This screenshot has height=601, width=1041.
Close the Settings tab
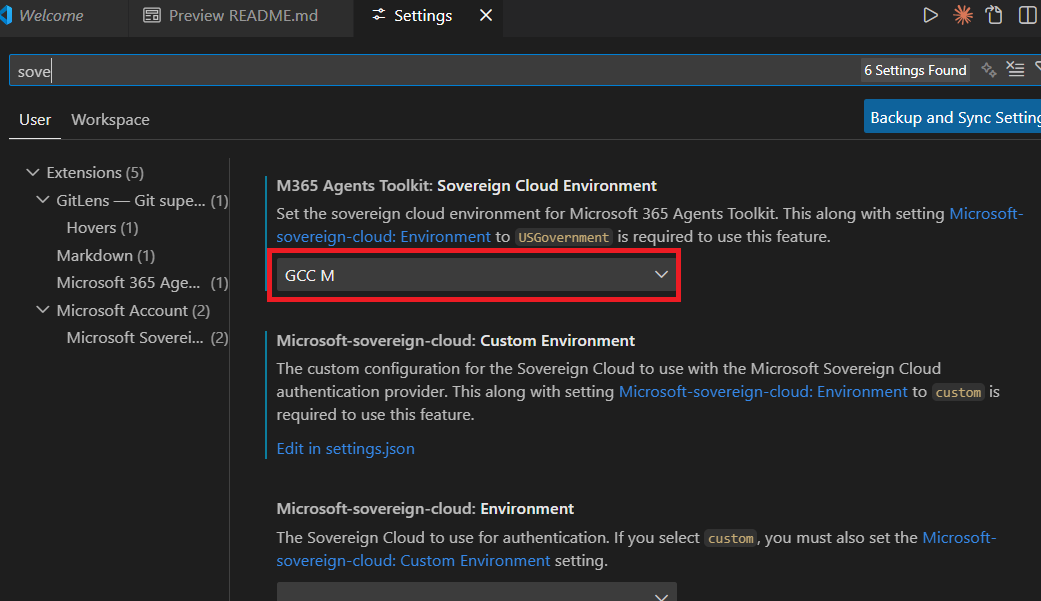click(486, 15)
